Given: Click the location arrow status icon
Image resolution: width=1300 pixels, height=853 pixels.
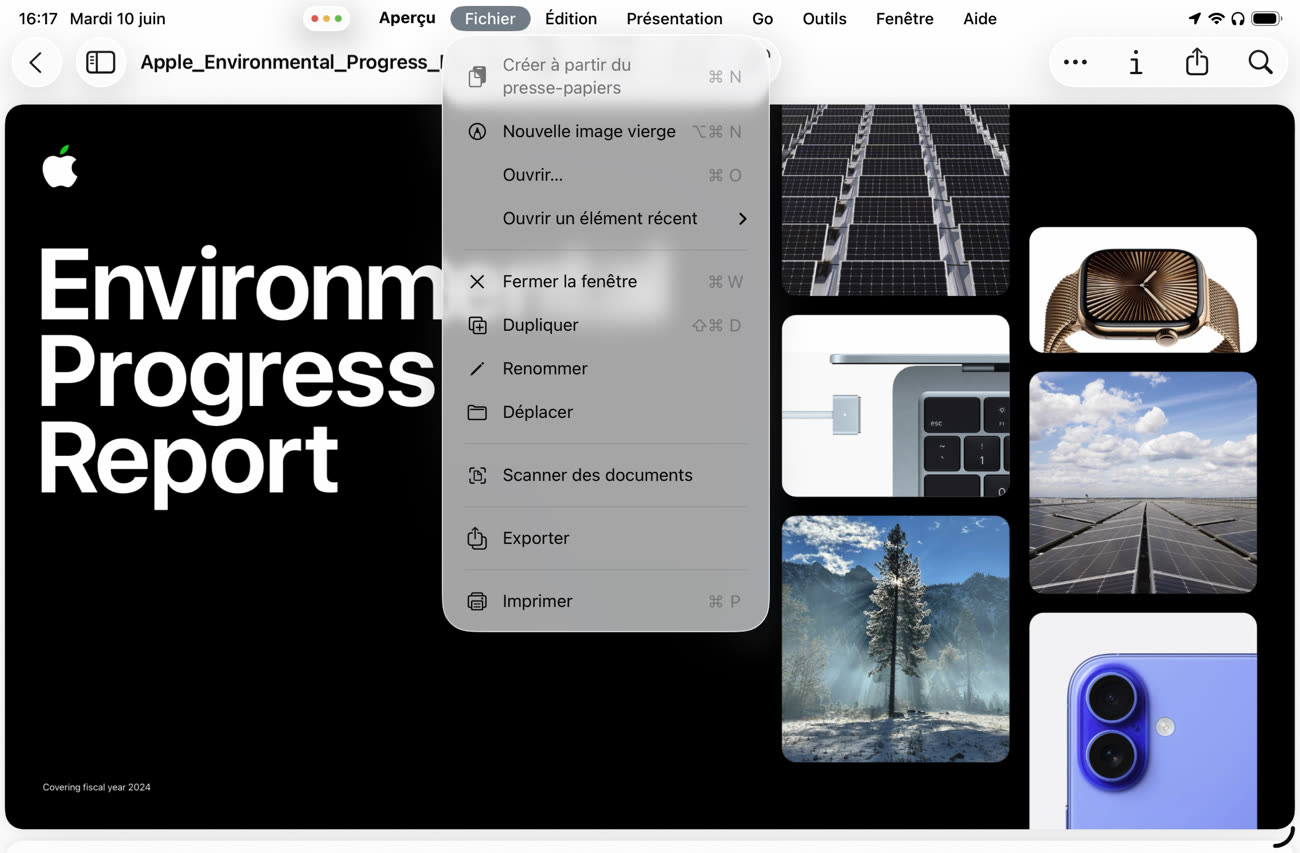Looking at the screenshot, I should [1194, 18].
